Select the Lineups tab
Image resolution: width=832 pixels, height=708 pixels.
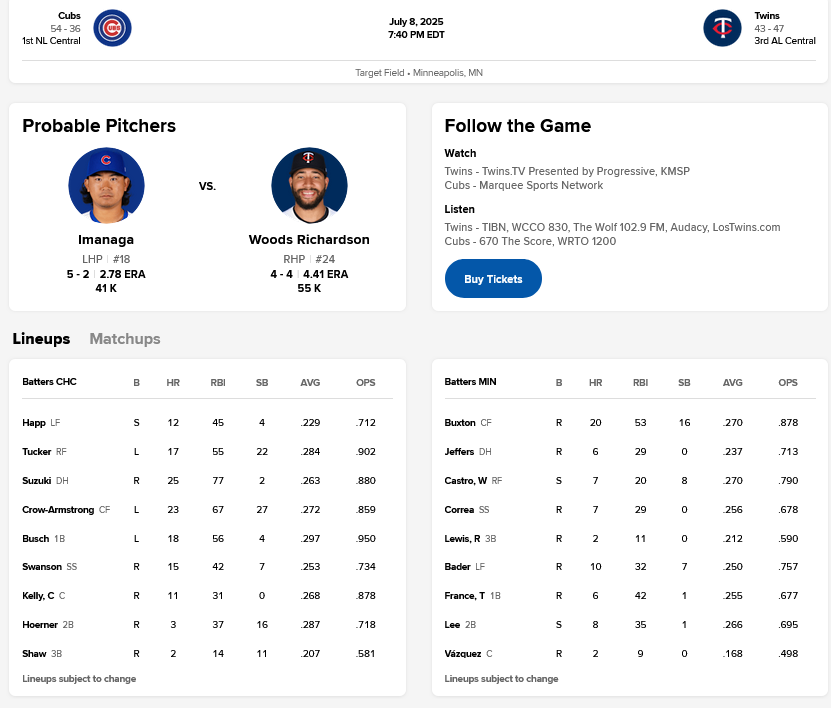click(x=41, y=339)
